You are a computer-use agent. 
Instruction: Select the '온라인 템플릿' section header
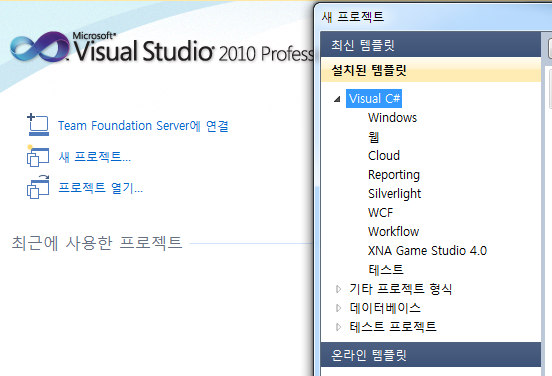pyautogui.click(x=431, y=355)
